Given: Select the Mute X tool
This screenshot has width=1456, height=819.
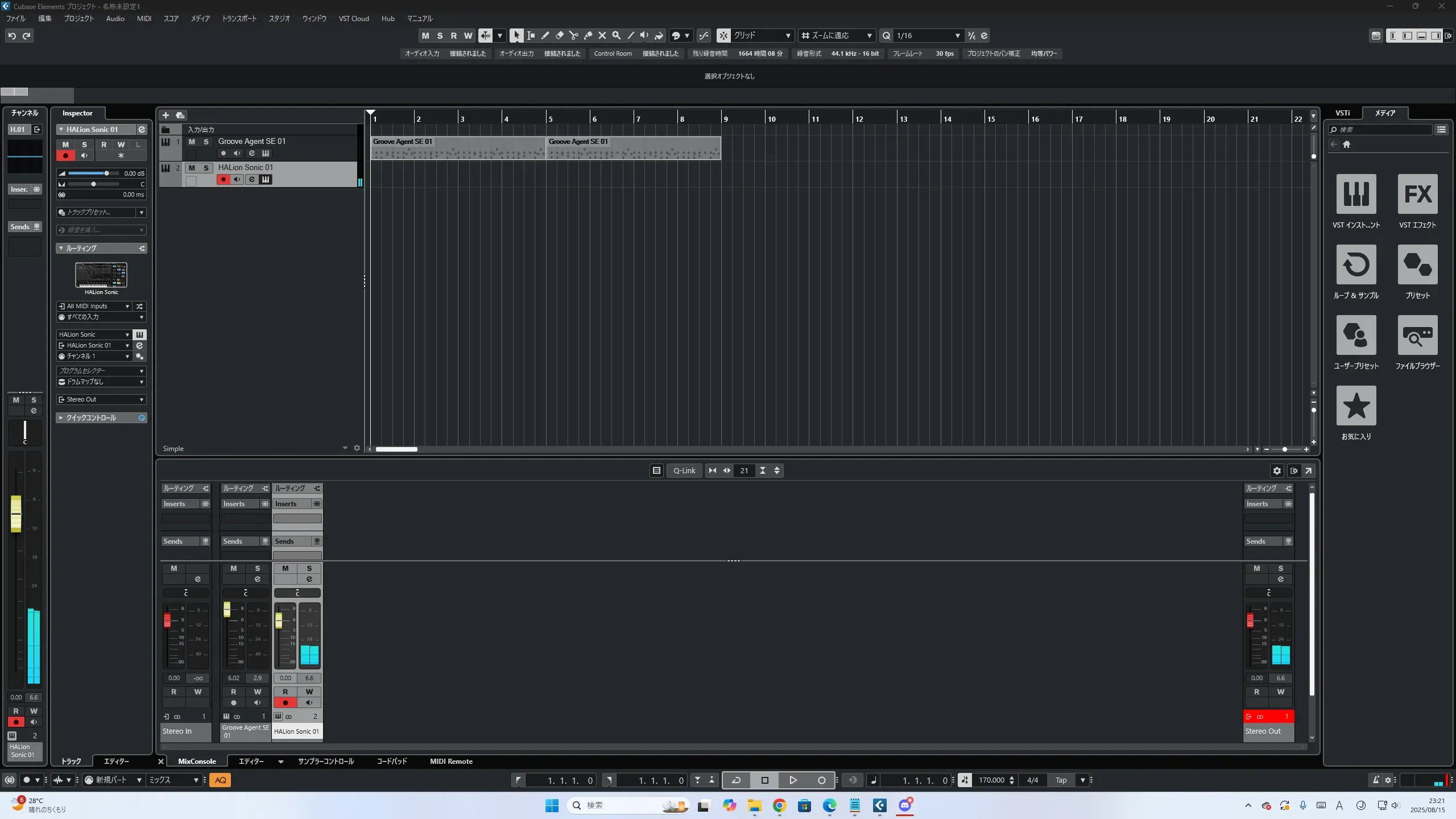Looking at the screenshot, I should [602, 35].
